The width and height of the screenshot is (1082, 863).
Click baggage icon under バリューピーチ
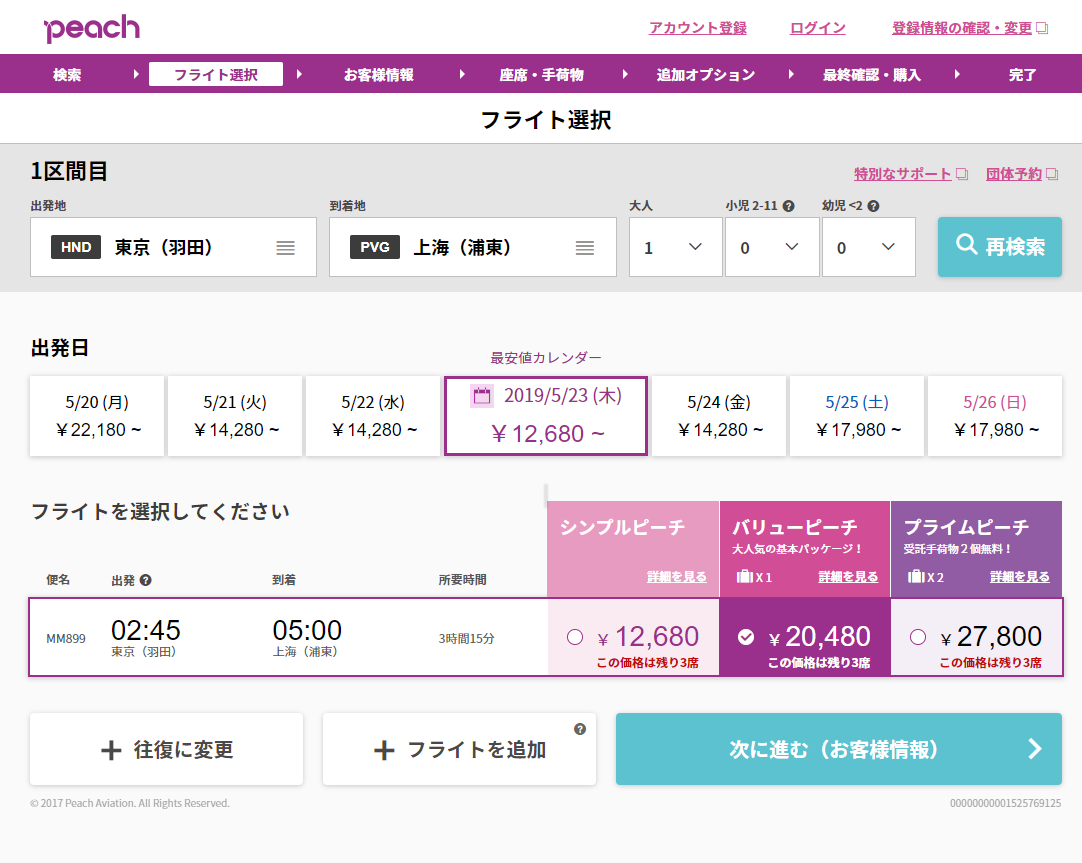(x=745, y=576)
